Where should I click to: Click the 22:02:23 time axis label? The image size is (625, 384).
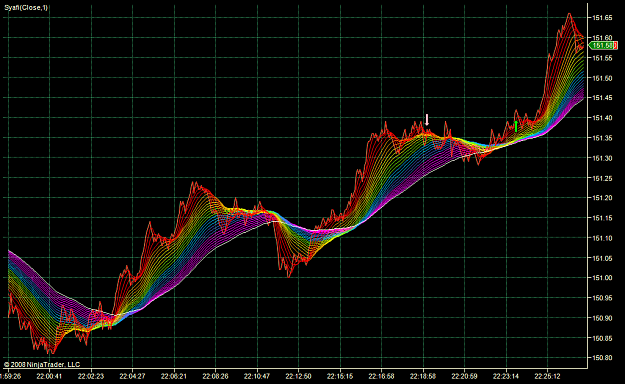[90, 376]
